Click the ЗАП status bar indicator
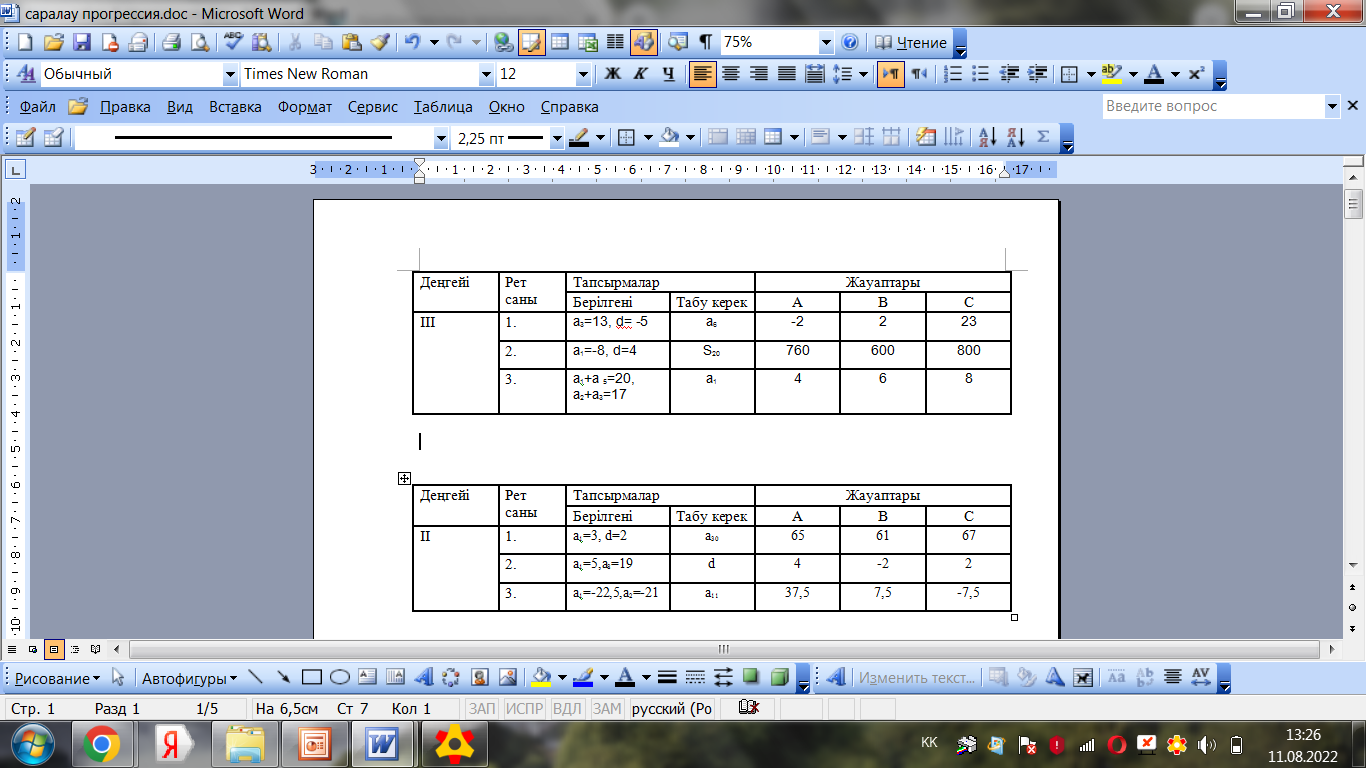The image size is (1366, 768). coord(482,709)
